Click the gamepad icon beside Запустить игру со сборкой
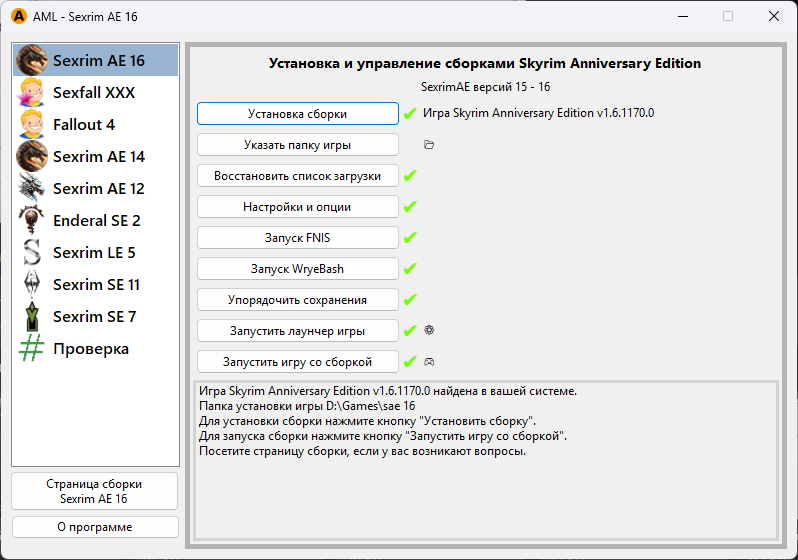The image size is (798, 560). pyautogui.click(x=429, y=362)
